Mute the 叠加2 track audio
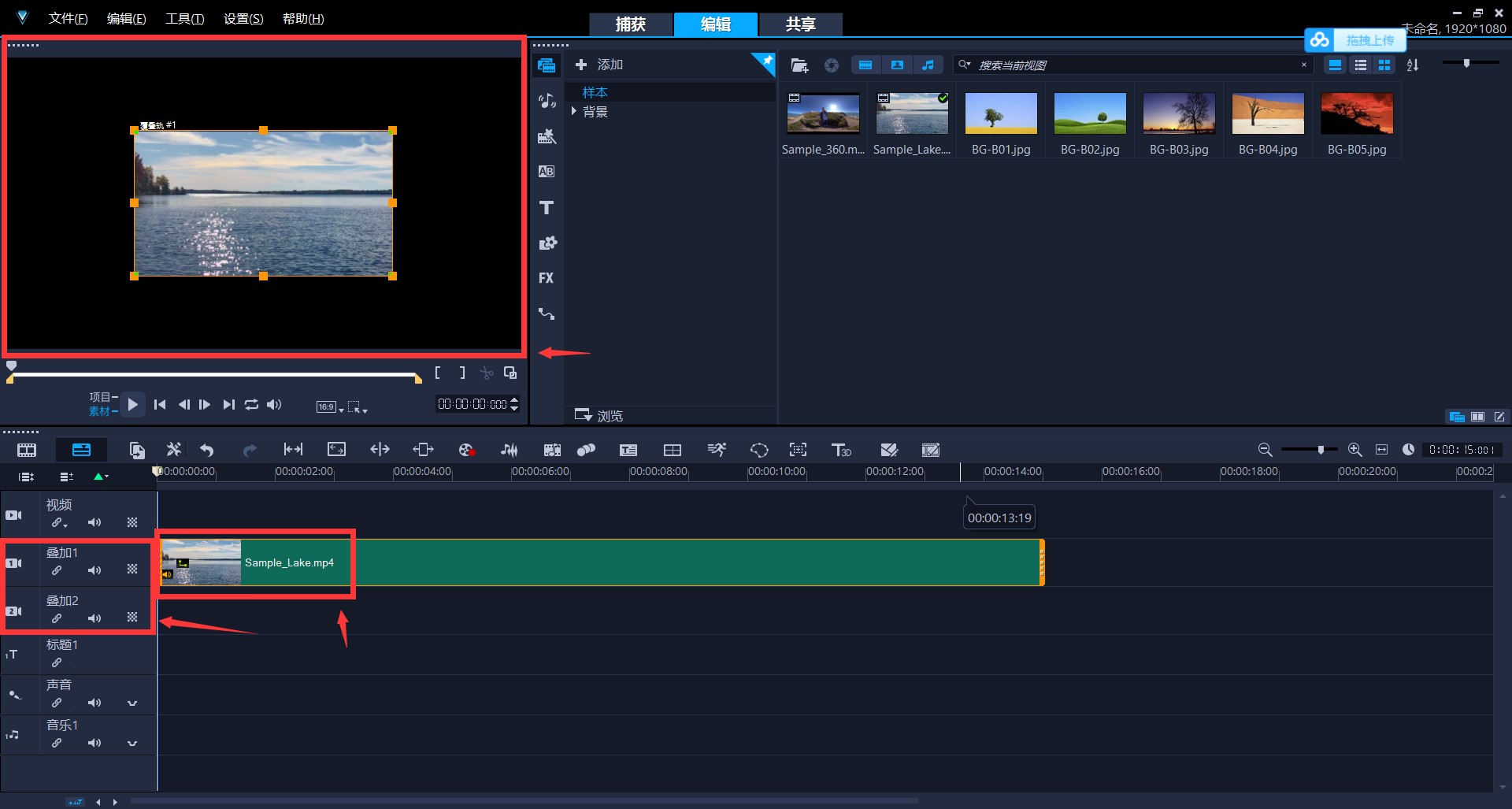Image resolution: width=1512 pixels, height=809 pixels. 94,618
